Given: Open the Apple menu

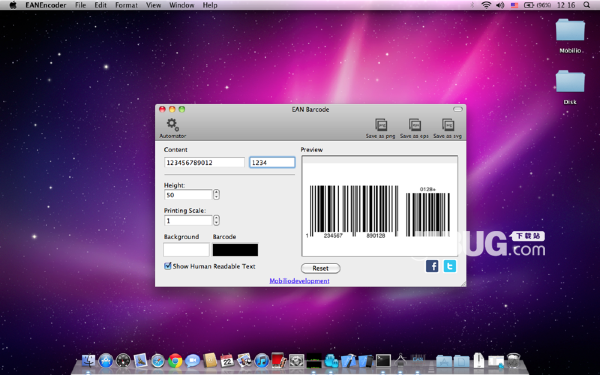Looking at the screenshot, I should tap(13, 5).
